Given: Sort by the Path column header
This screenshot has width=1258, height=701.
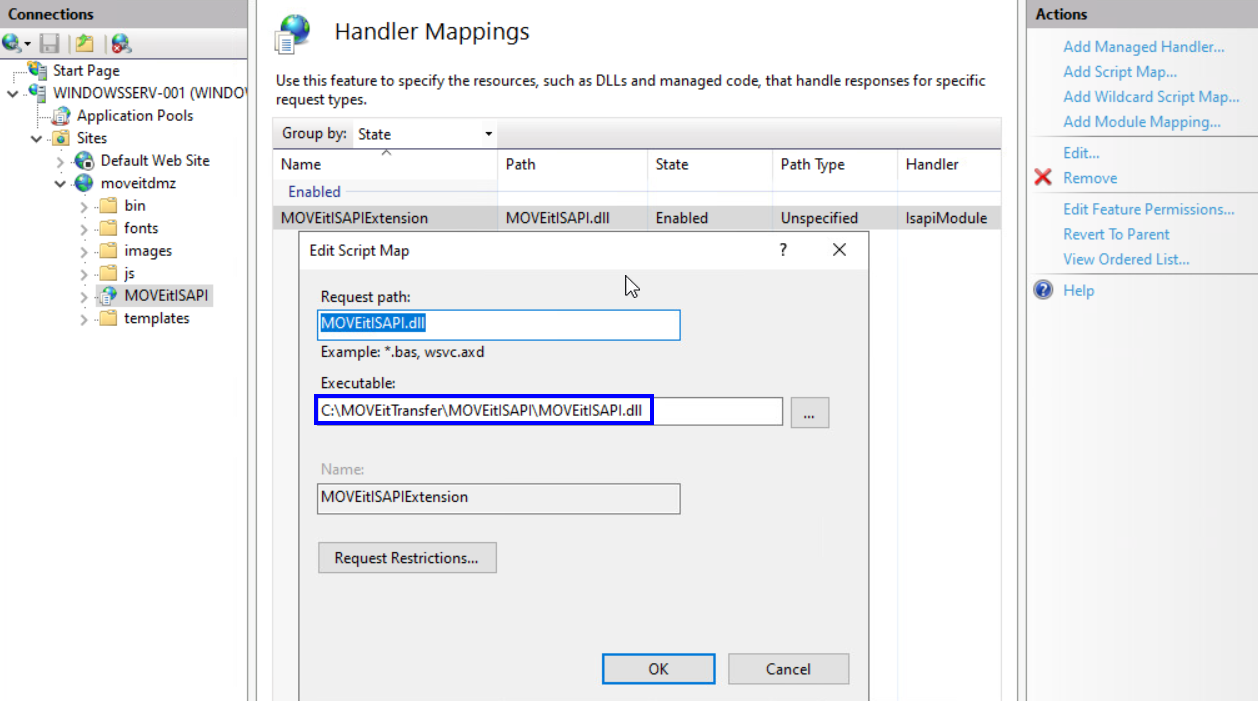Looking at the screenshot, I should point(572,164).
